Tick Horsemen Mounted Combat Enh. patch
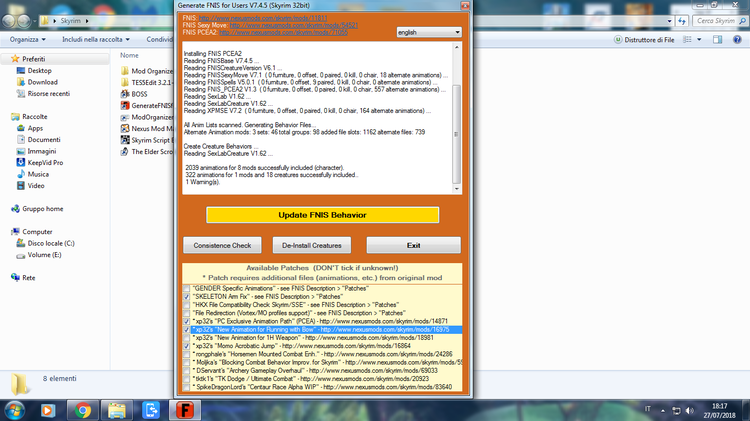Image resolution: width=750 pixels, height=421 pixels. click(x=186, y=355)
